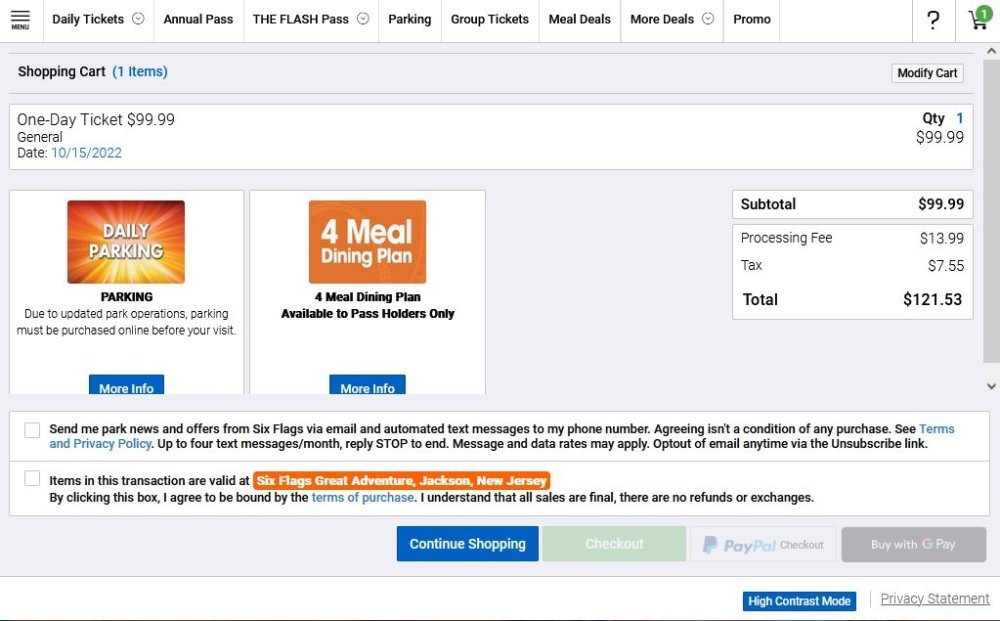Enable park news and offers checkbox
Image resolution: width=1000 pixels, height=621 pixels.
33,430
